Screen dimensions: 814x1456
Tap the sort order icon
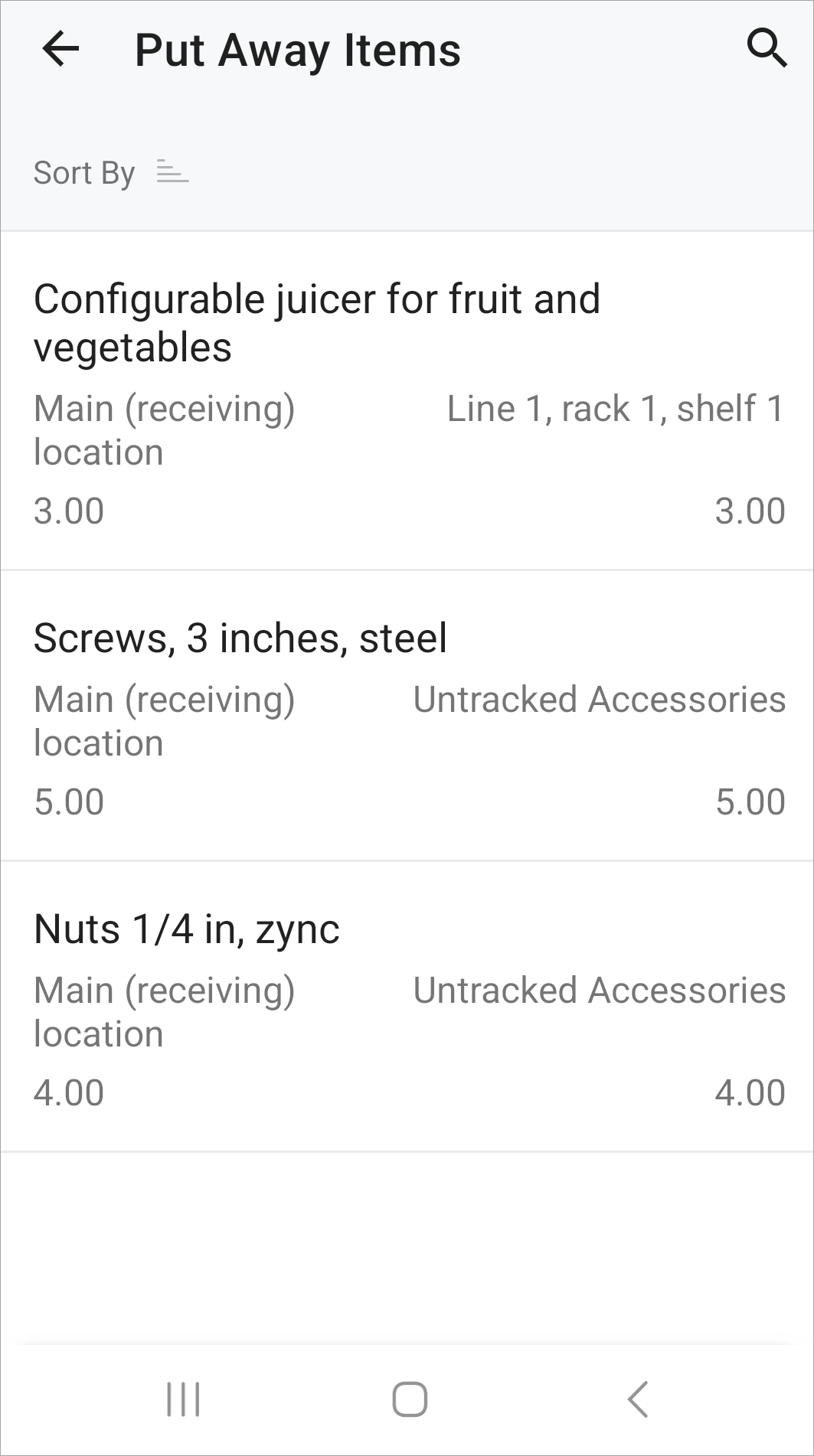(172, 171)
